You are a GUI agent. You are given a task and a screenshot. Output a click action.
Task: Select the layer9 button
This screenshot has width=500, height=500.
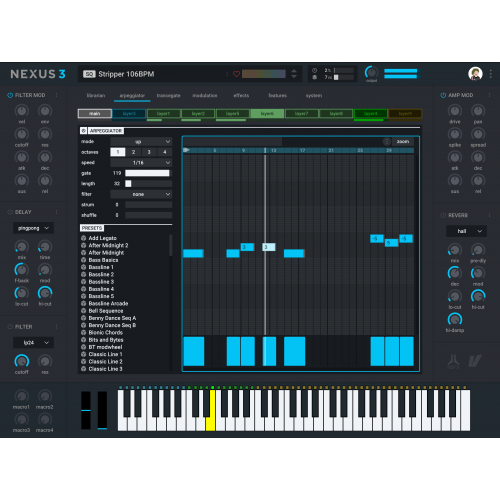click(405, 114)
